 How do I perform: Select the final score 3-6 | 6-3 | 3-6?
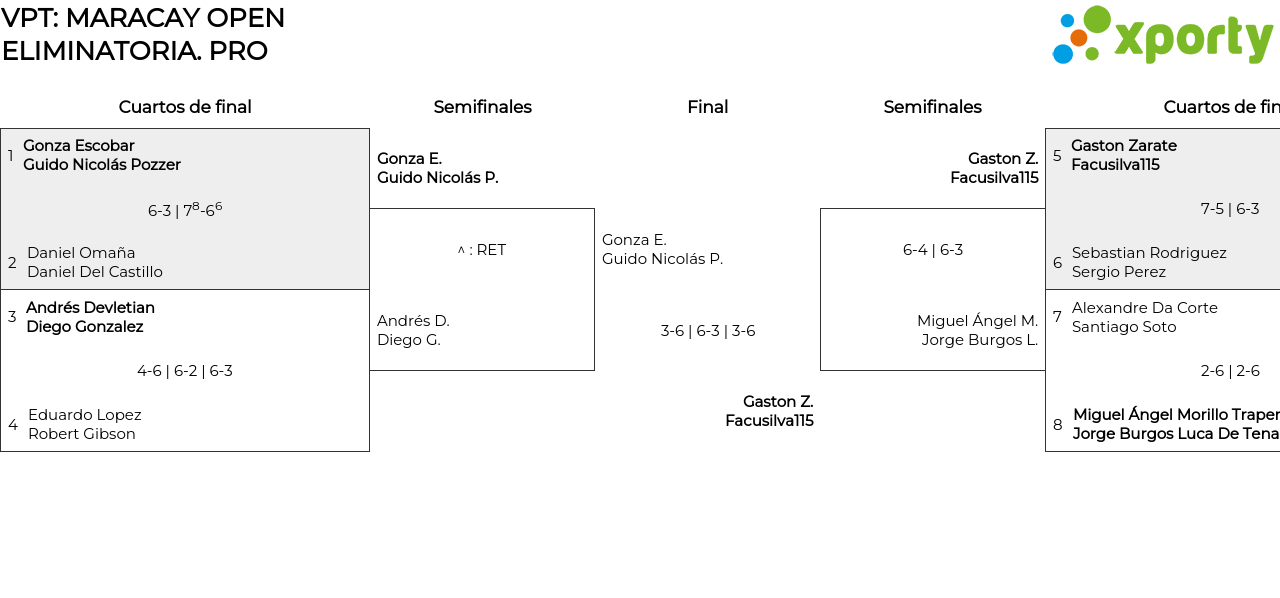pos(707,331)
